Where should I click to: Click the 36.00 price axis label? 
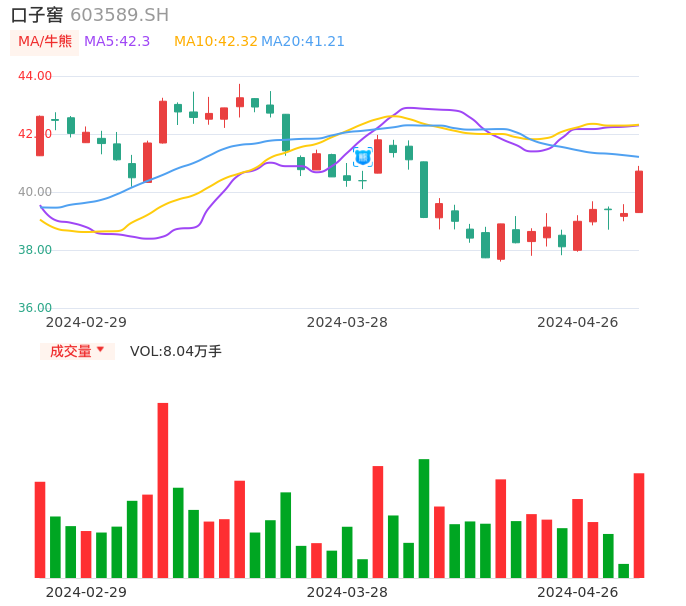coord(35,308)
